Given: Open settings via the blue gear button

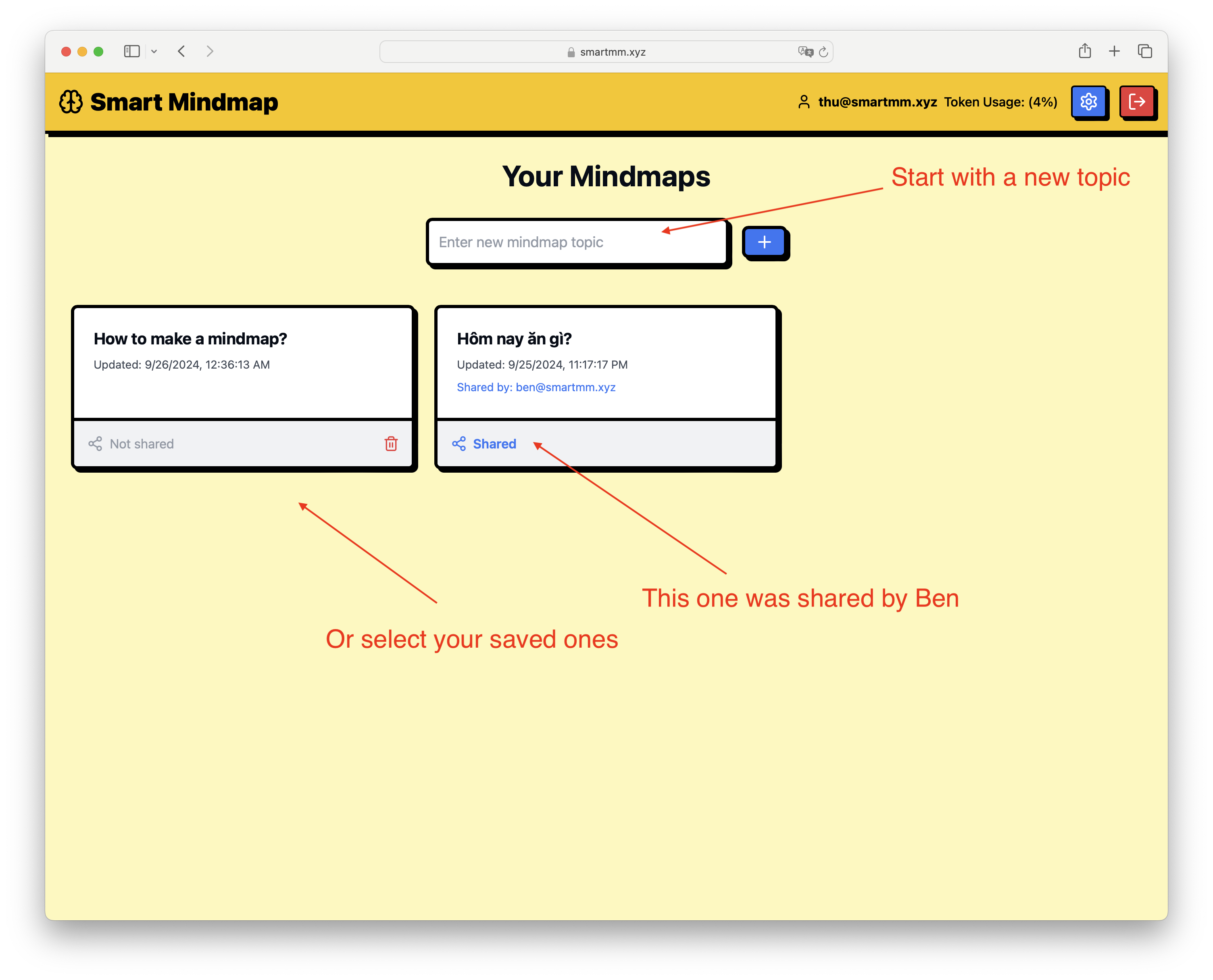Looking at the screenshot, I should coord(1088,102).
